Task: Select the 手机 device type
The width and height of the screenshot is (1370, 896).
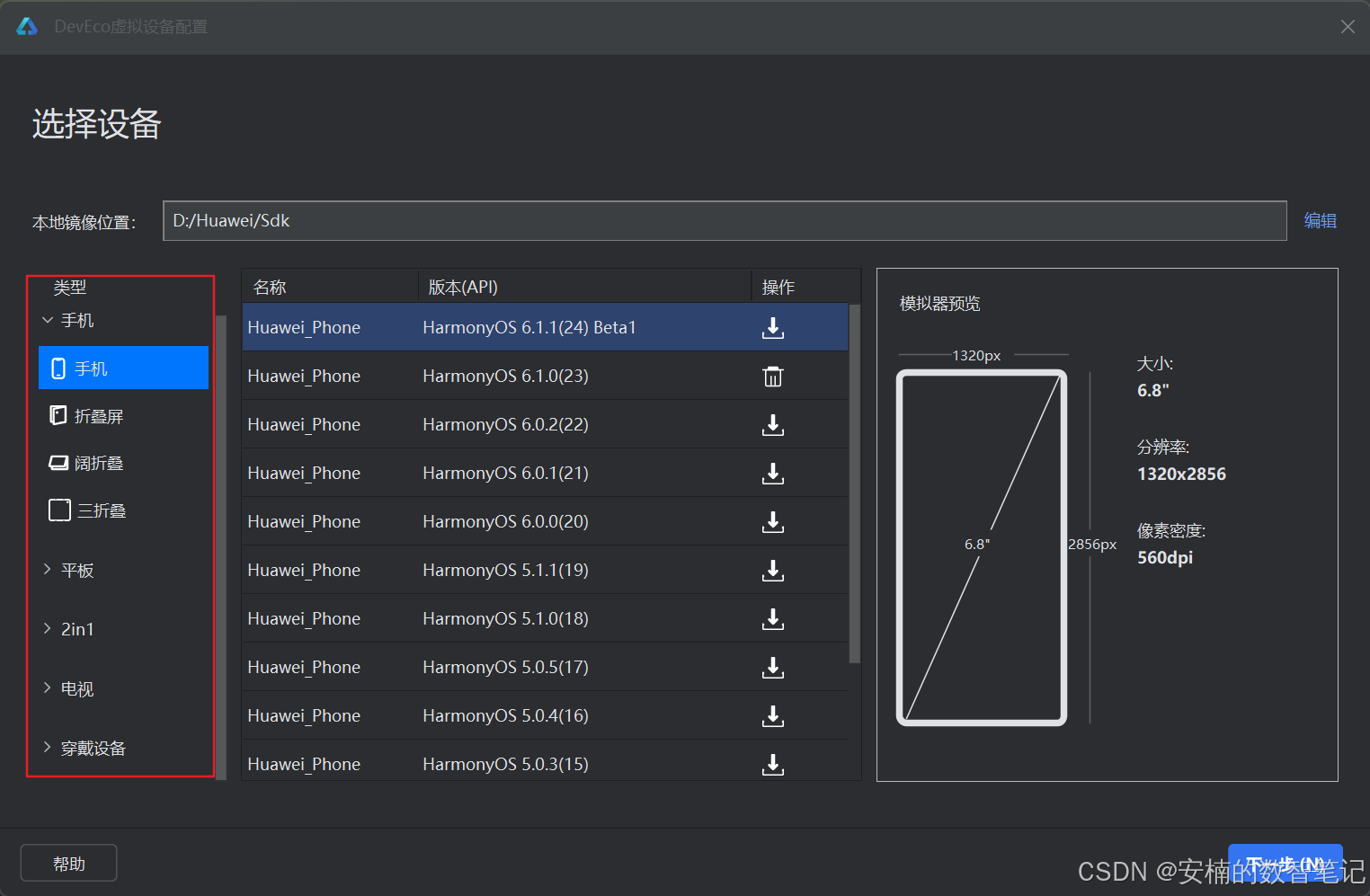Action: (123, 368)
